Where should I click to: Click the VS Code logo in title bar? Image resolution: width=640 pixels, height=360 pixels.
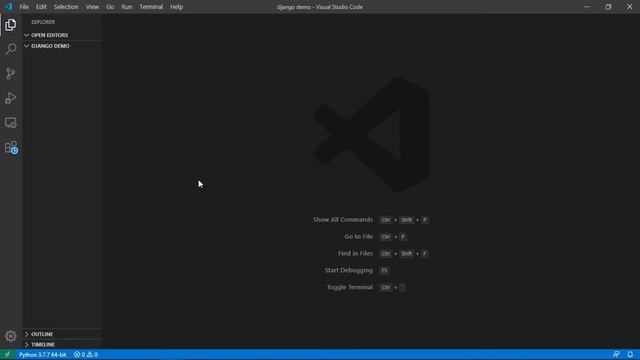(8, 7)
